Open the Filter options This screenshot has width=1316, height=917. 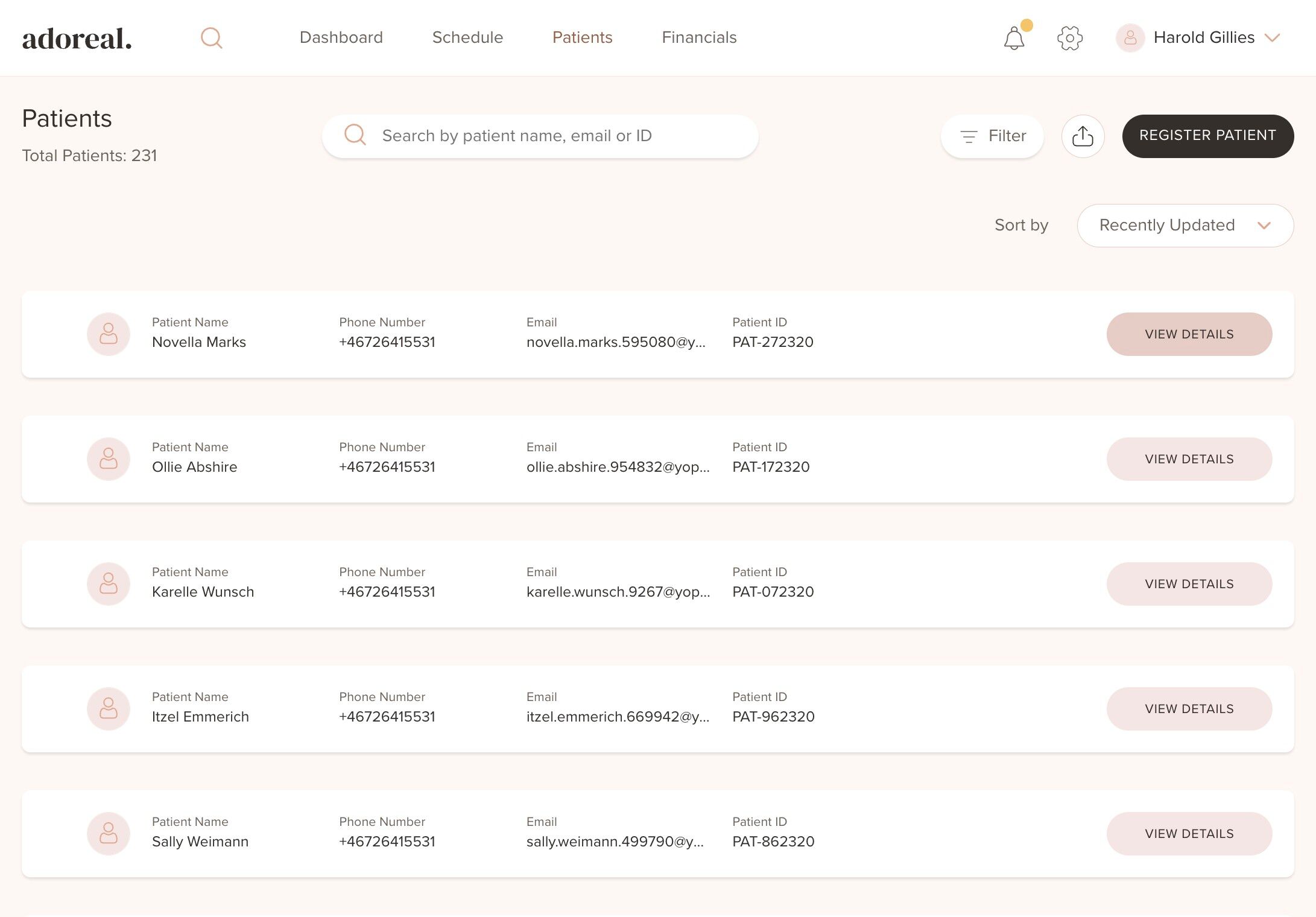pyautogui.click(x=992, y=136)
